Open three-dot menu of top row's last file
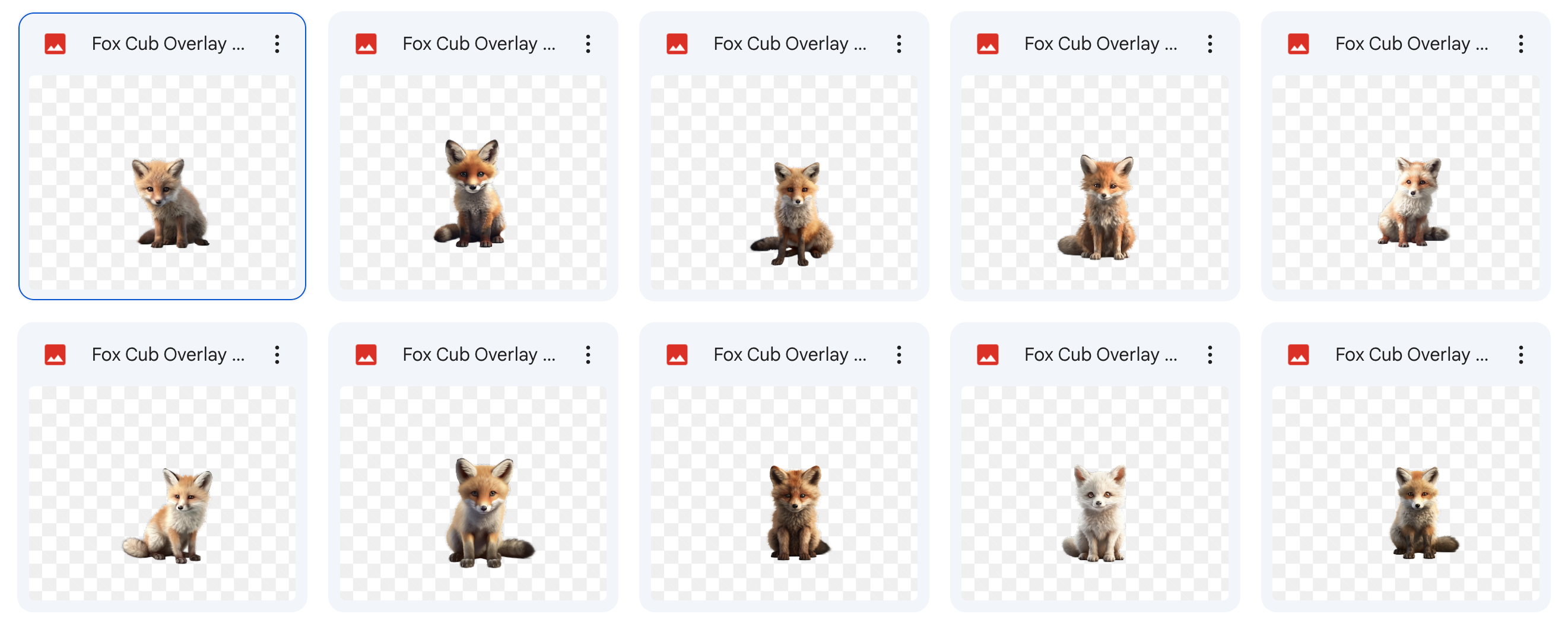 tap(1521, 44)
